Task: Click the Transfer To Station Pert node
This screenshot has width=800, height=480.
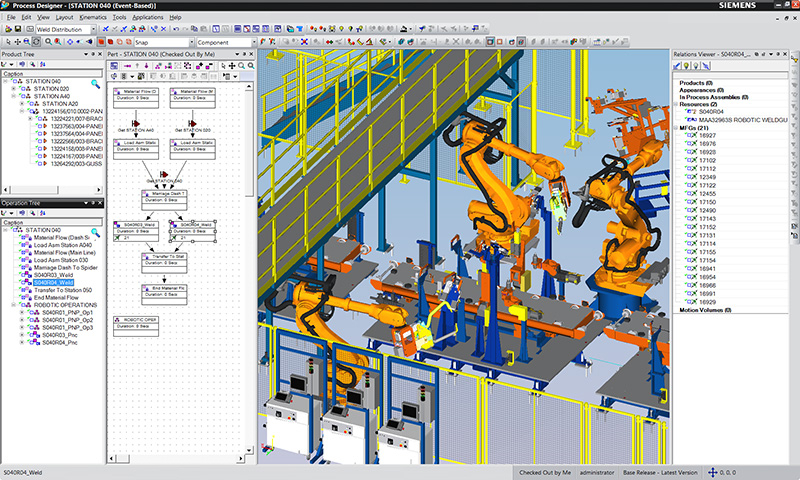Action: (x=164, y=263)
